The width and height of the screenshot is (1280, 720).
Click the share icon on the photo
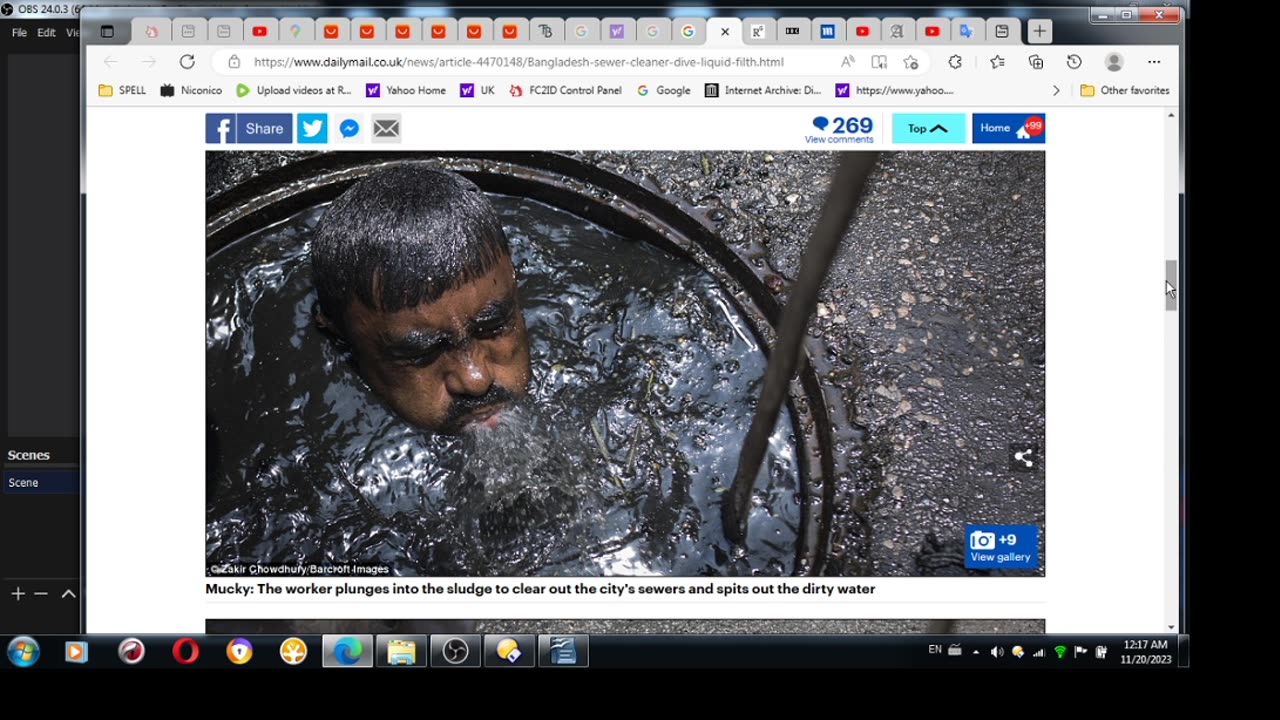coord(1023,458)
